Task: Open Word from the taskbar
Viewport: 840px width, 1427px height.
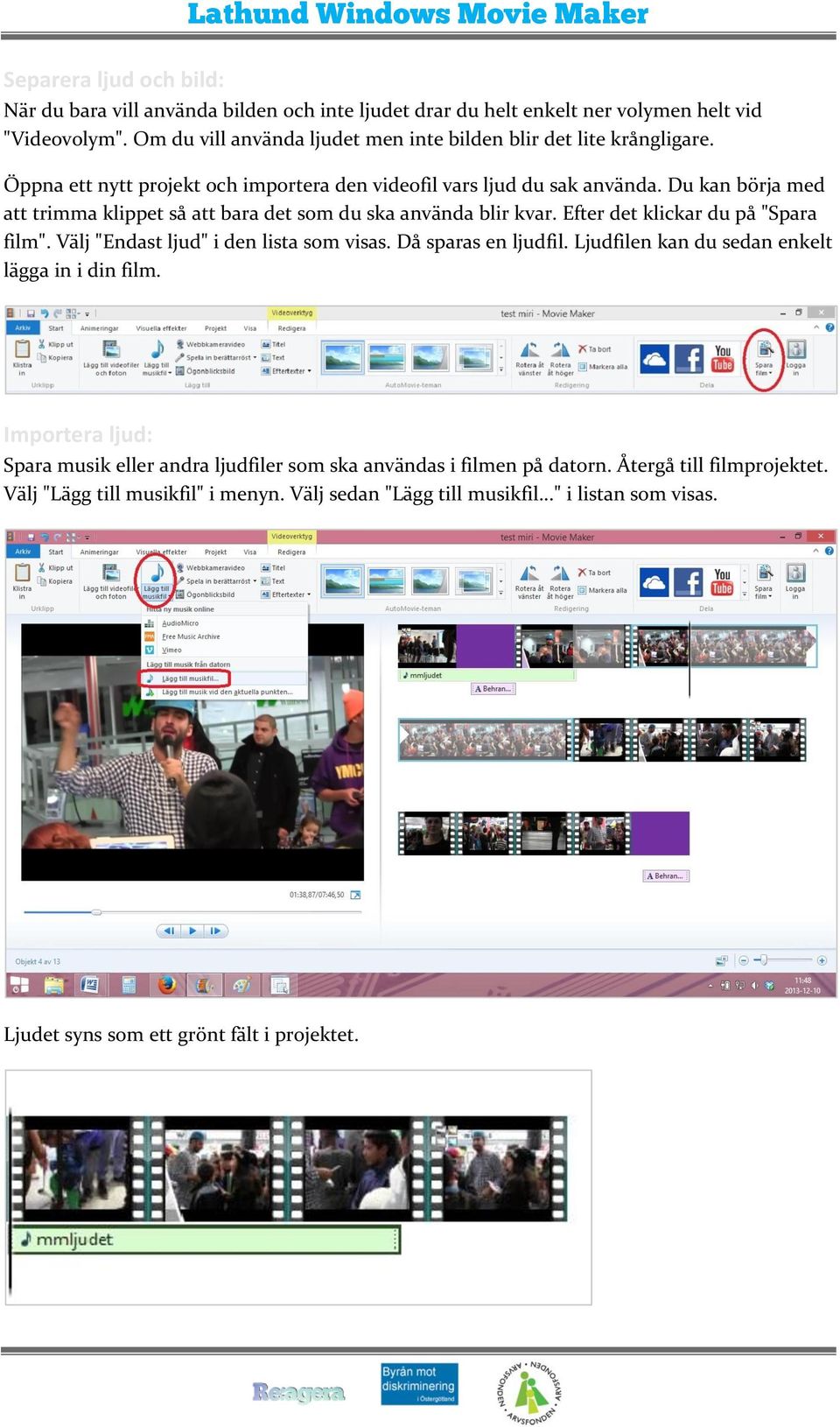Action: pos(89,985)
